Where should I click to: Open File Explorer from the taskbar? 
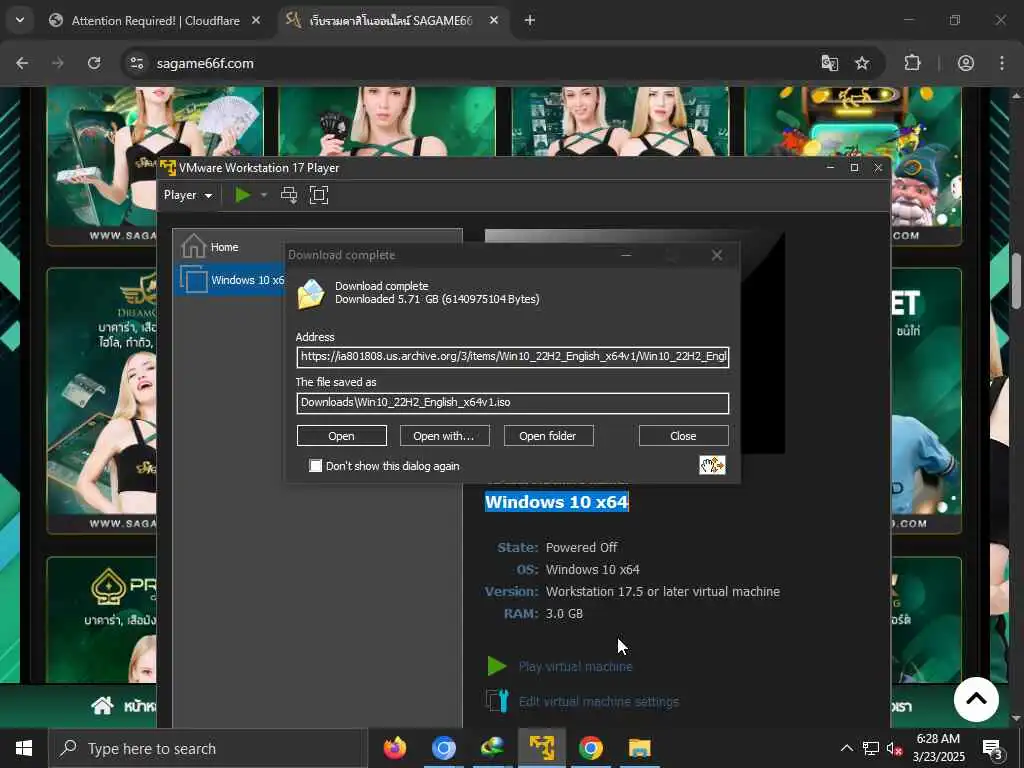coord(639,748)
